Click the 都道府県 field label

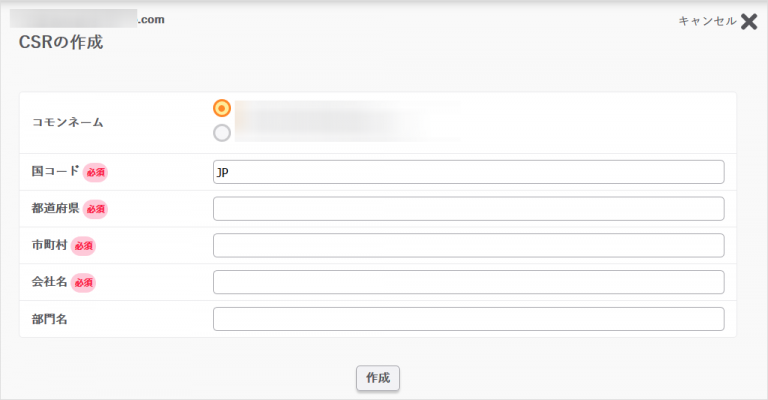pos(55,208)
